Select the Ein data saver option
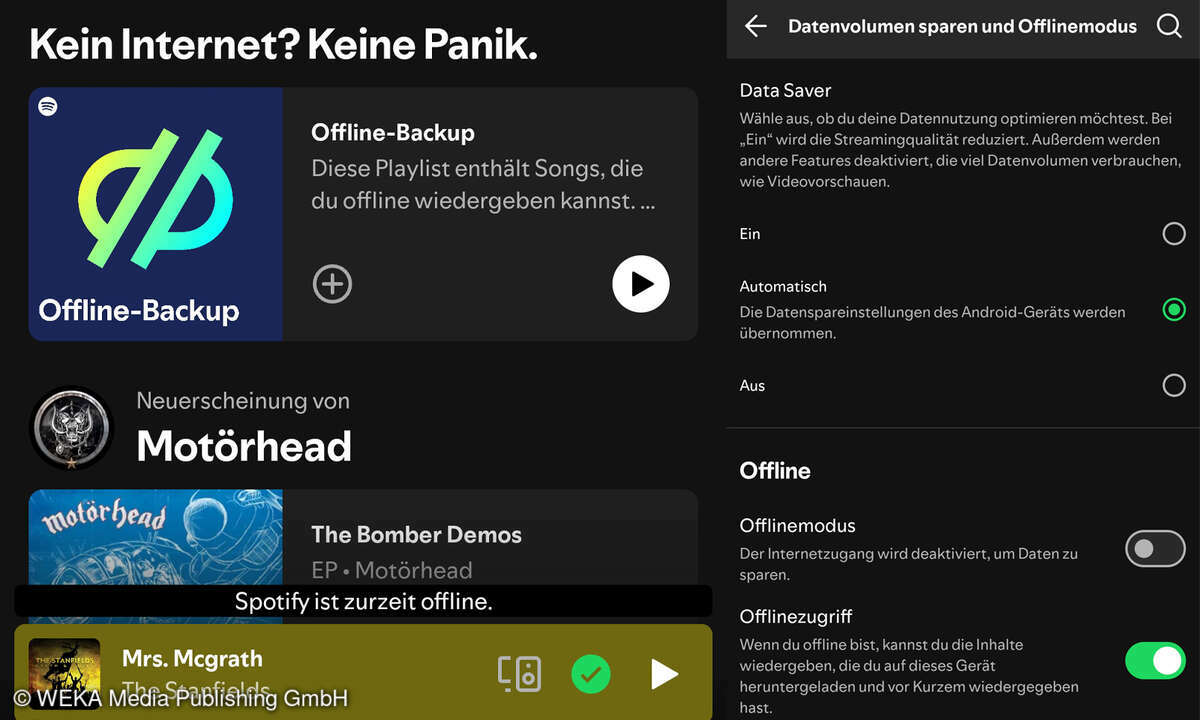The width and height of the screenshot is (1200, 720). (1174, 234)
